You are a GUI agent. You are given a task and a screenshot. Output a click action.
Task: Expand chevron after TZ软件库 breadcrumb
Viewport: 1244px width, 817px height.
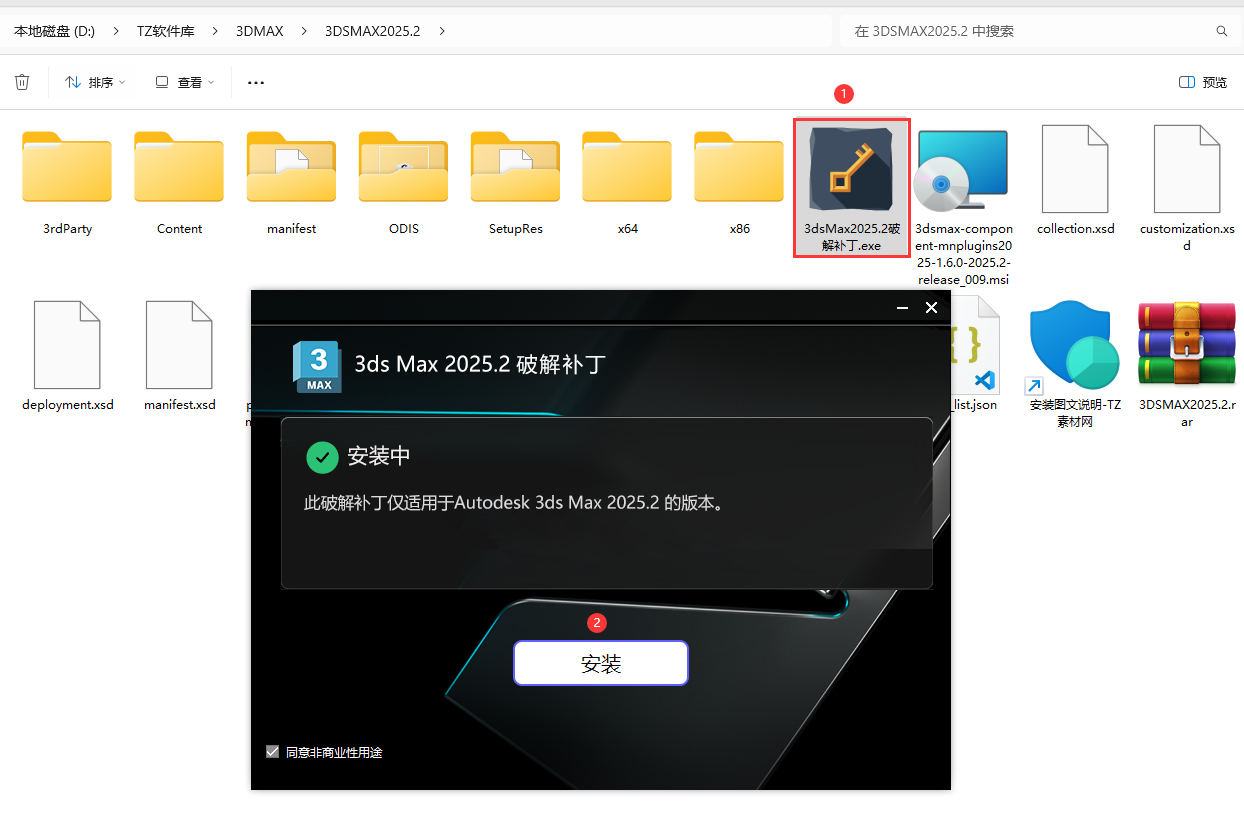click(x=215, y=31)
